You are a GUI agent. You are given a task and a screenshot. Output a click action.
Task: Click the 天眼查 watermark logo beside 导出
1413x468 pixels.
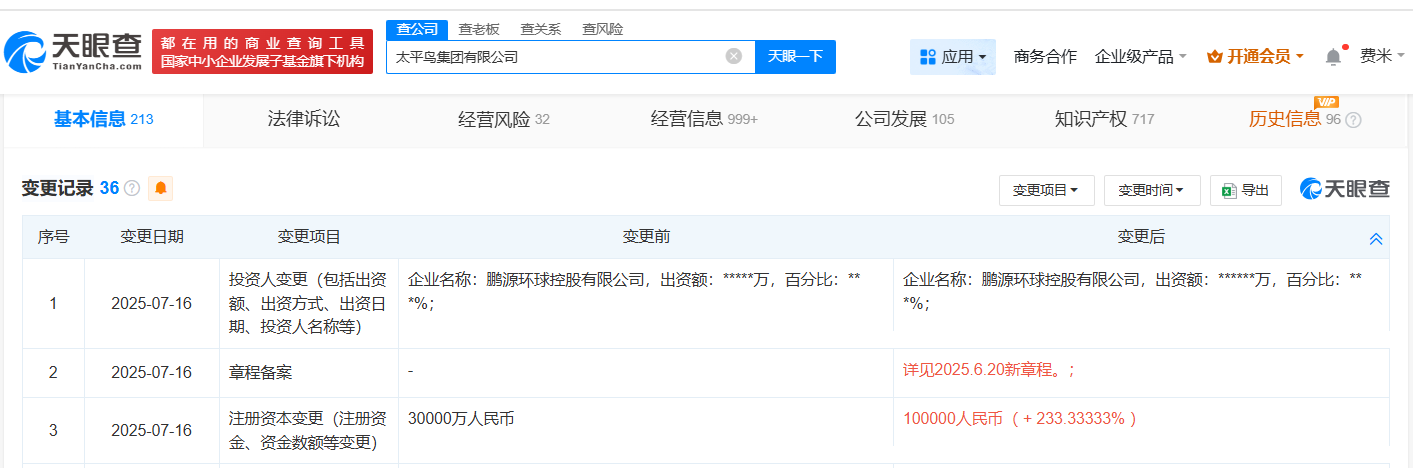(x=1344, y=189)
